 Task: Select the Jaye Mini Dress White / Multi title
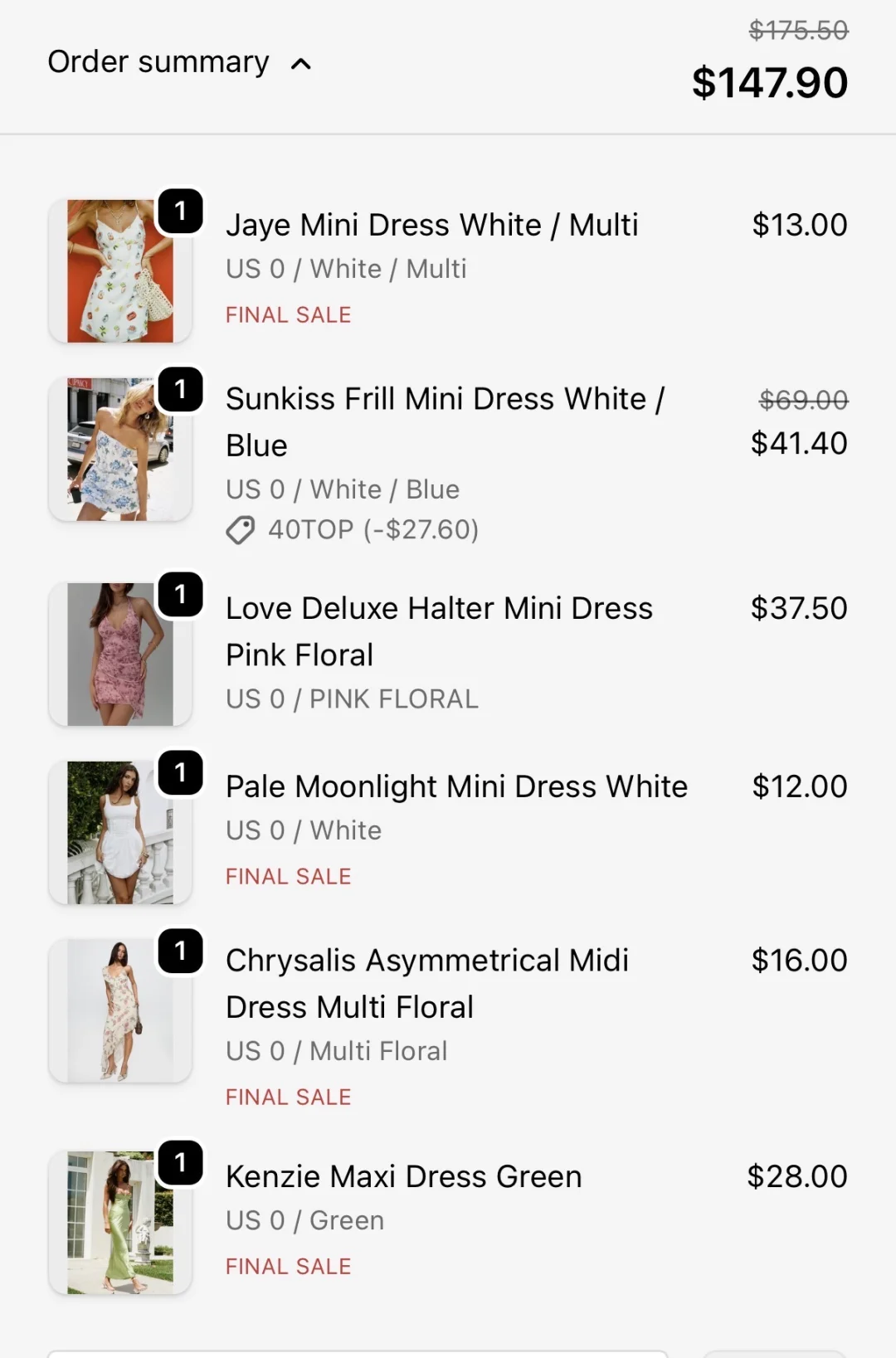coord(432,225)
